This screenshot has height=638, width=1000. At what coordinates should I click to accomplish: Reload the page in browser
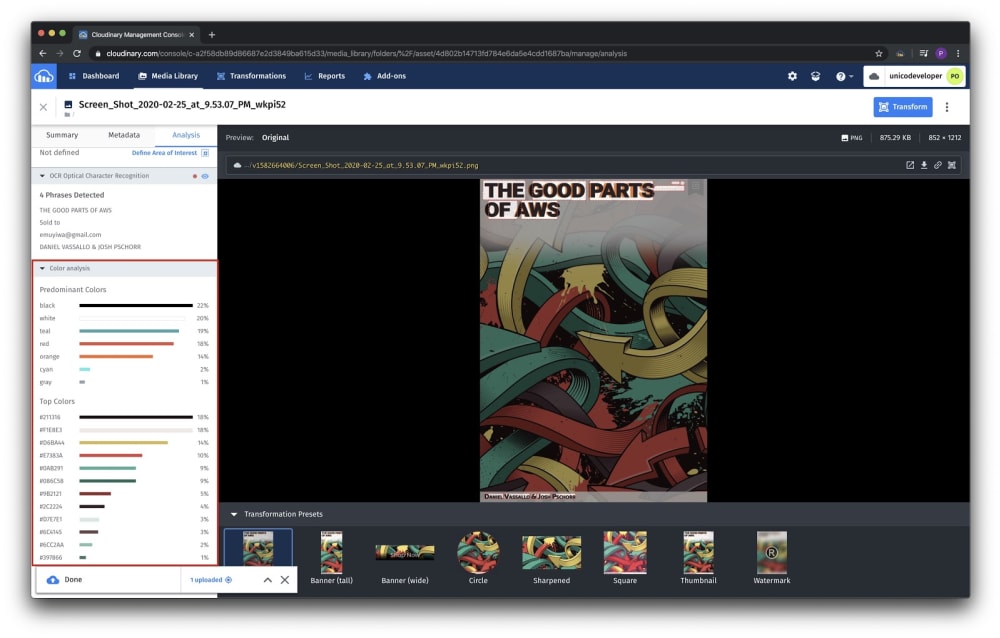[77, 54]
